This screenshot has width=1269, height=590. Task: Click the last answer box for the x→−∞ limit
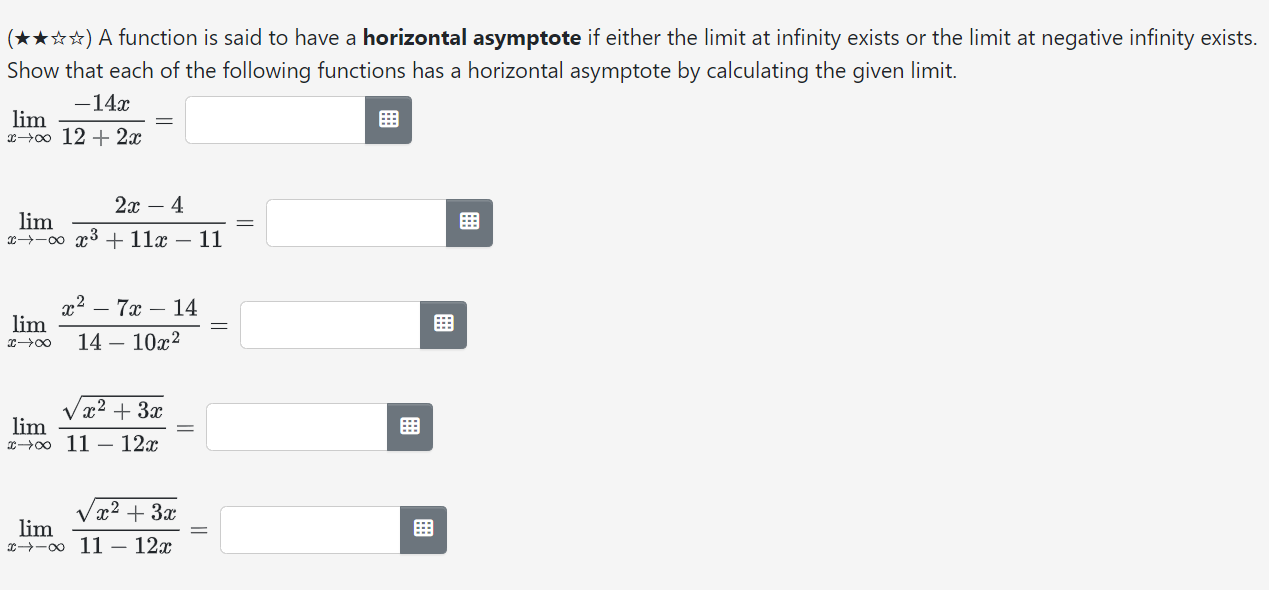tap(308, 529)
